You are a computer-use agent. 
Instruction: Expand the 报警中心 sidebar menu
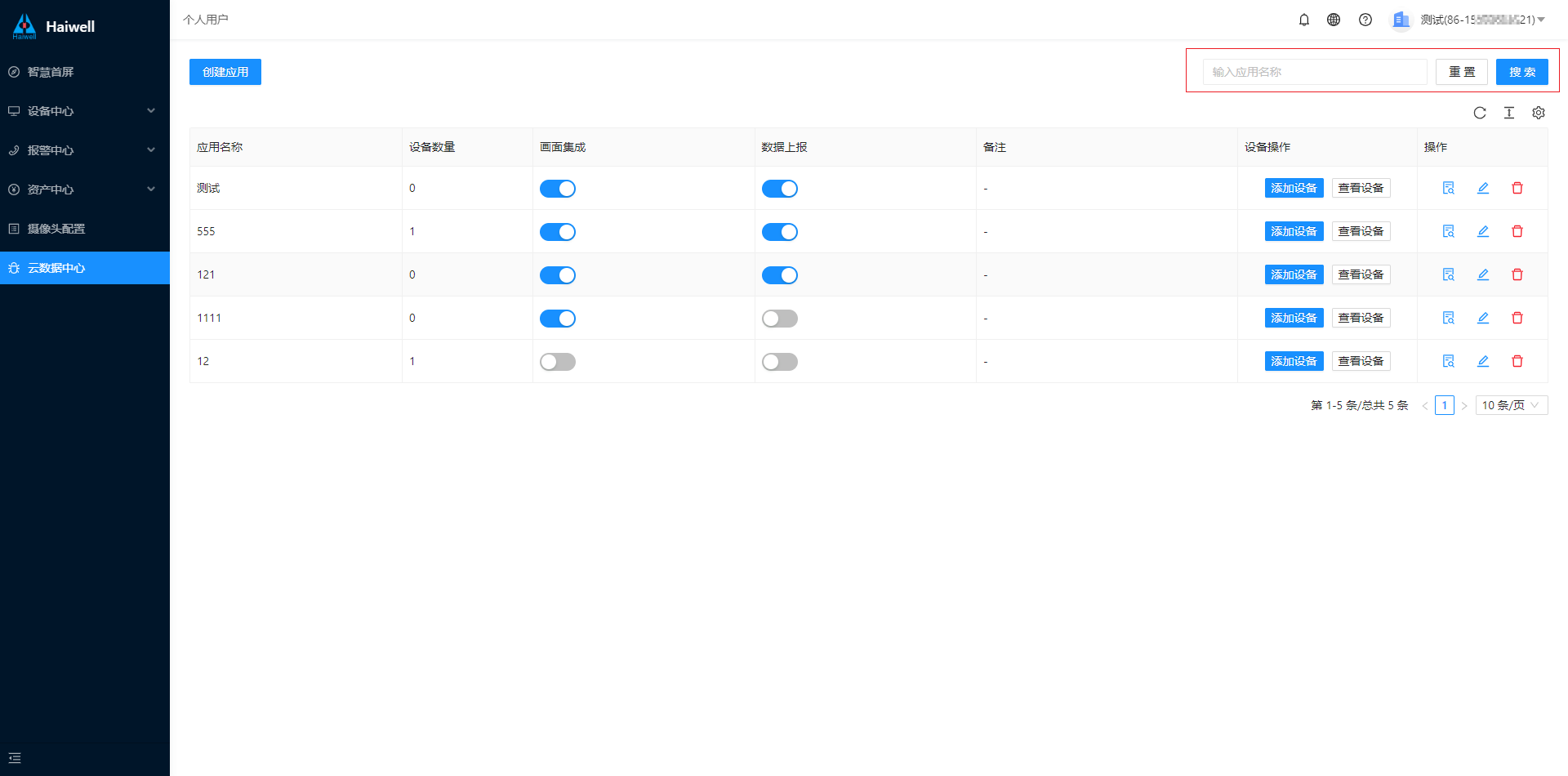coord(85,150)
